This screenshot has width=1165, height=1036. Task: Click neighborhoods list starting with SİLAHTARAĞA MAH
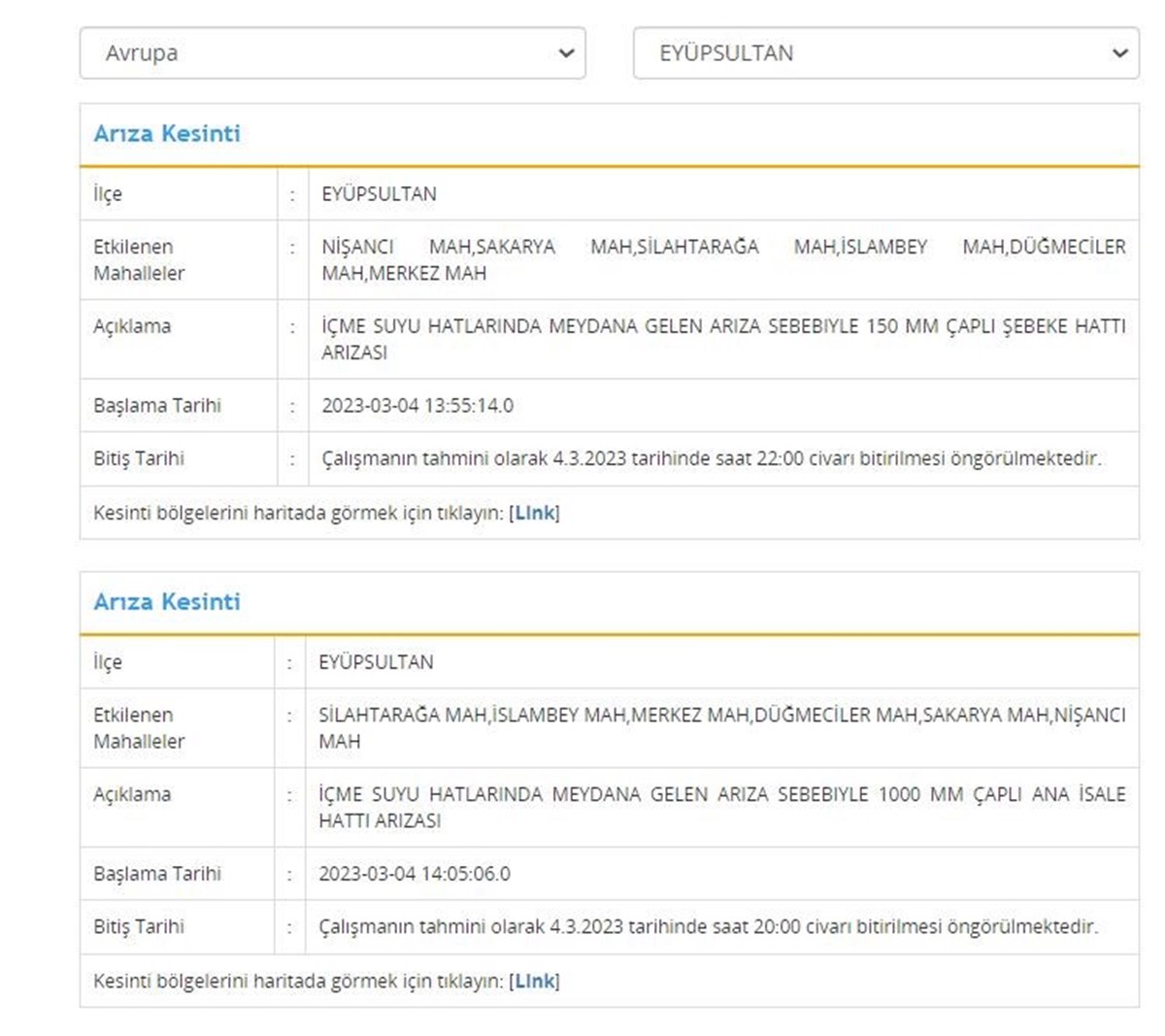point(721,727)
